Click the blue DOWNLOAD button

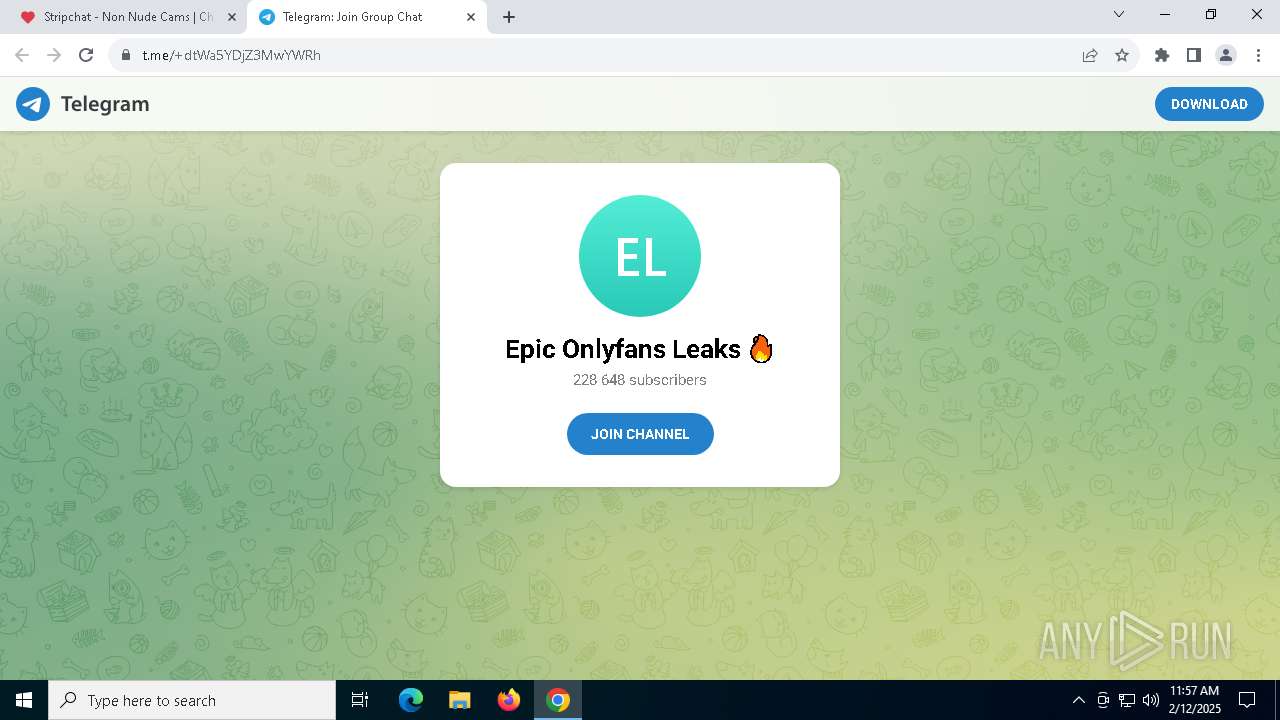(x=1209, y=104)
